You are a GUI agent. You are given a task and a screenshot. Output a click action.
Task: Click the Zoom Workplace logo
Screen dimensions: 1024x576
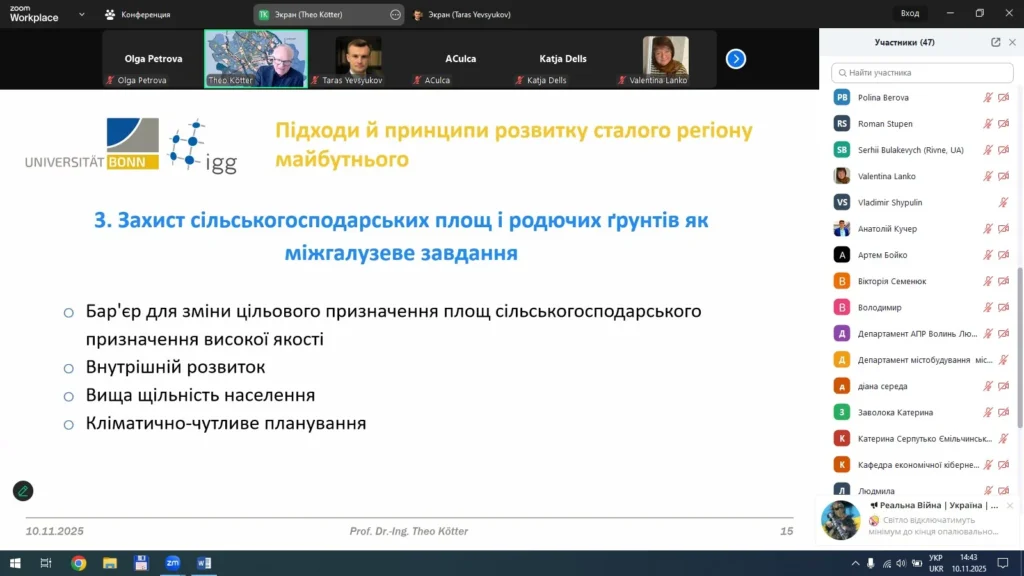pos(34,14)
